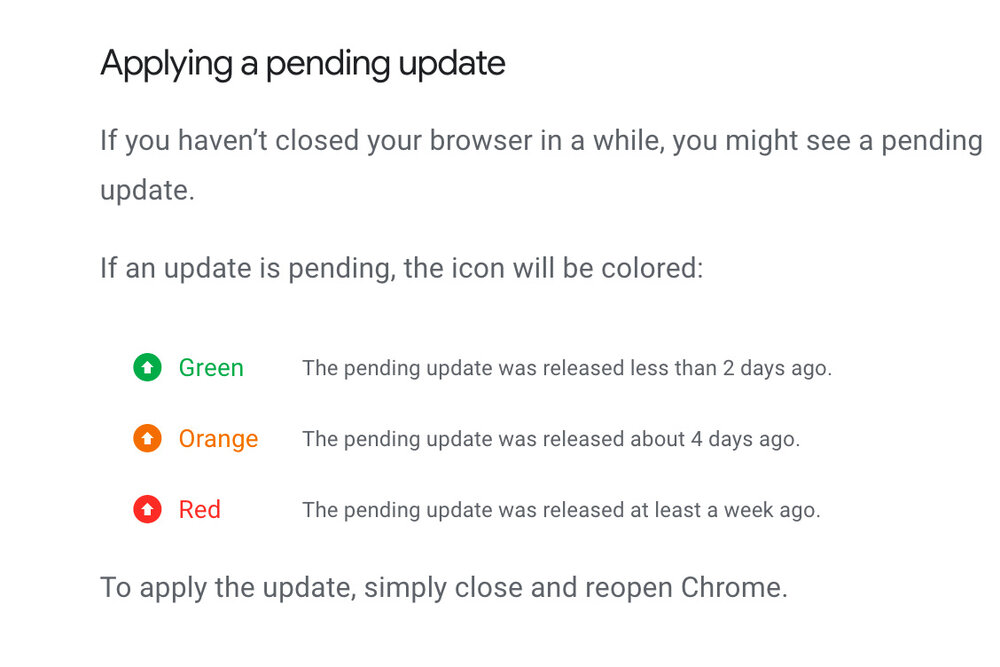
Task: Select the green 'Green' label text
Action: click(211, 368)
